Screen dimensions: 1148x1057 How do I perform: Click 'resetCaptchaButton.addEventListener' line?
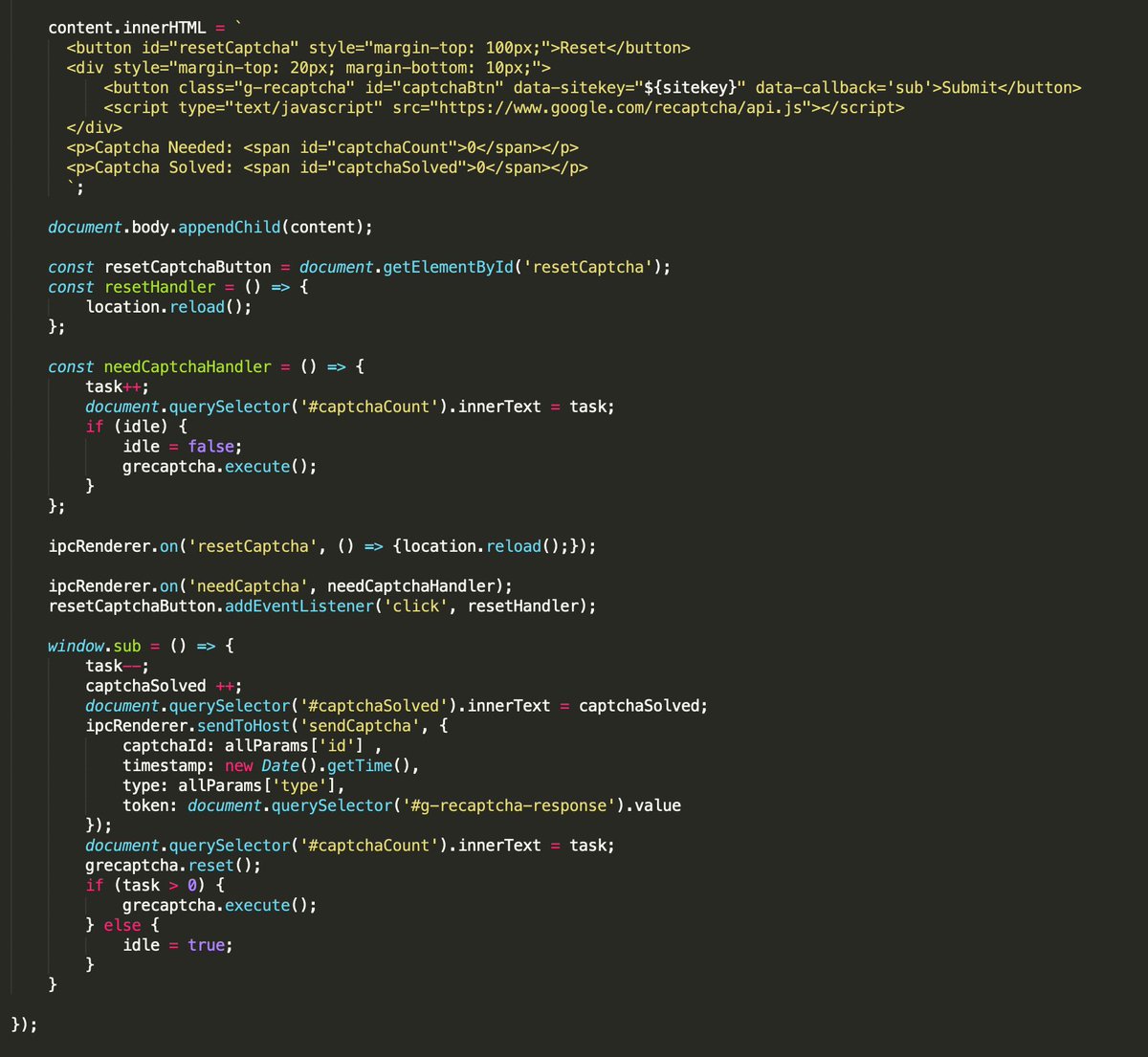[322, 606]
